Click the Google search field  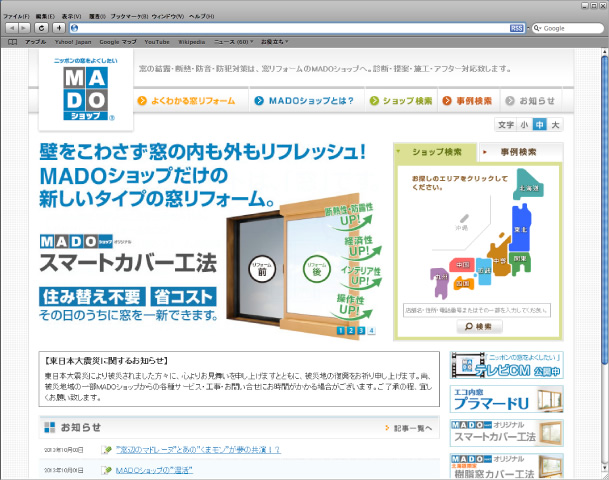pos(568,28)
